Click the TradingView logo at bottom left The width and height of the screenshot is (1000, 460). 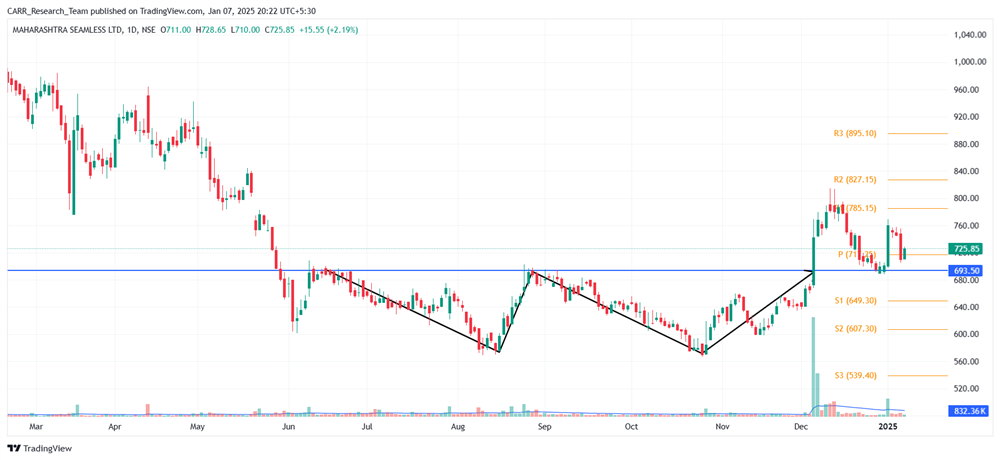[x=40, y=448]
